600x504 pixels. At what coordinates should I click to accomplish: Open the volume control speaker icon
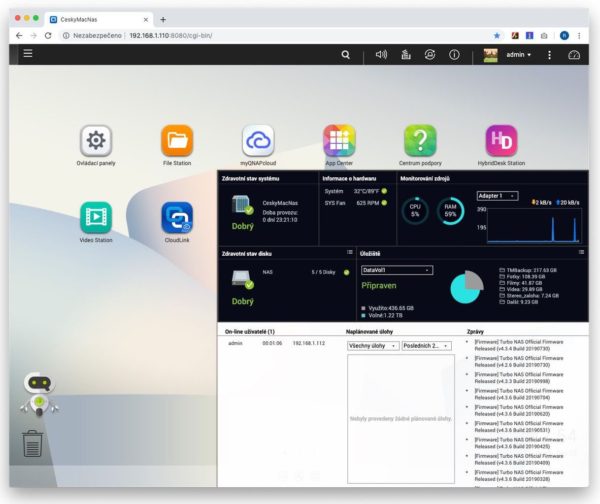[380, 55]
